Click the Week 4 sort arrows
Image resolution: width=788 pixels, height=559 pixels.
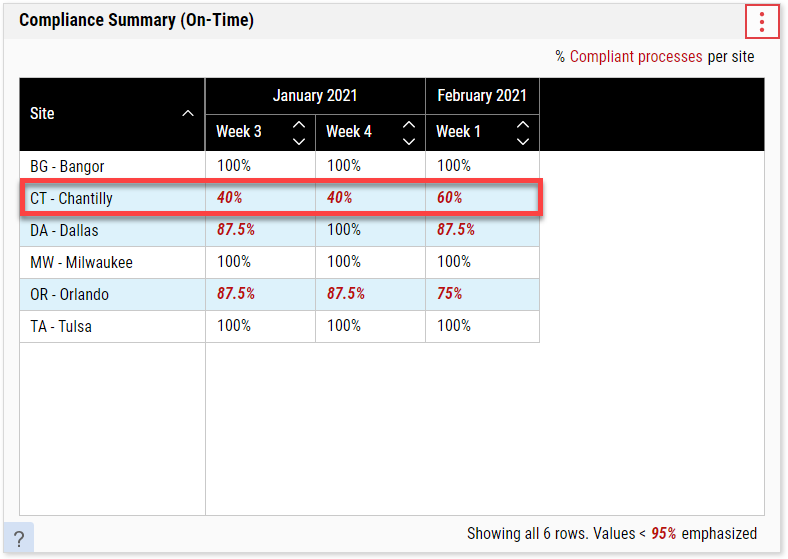408,132
